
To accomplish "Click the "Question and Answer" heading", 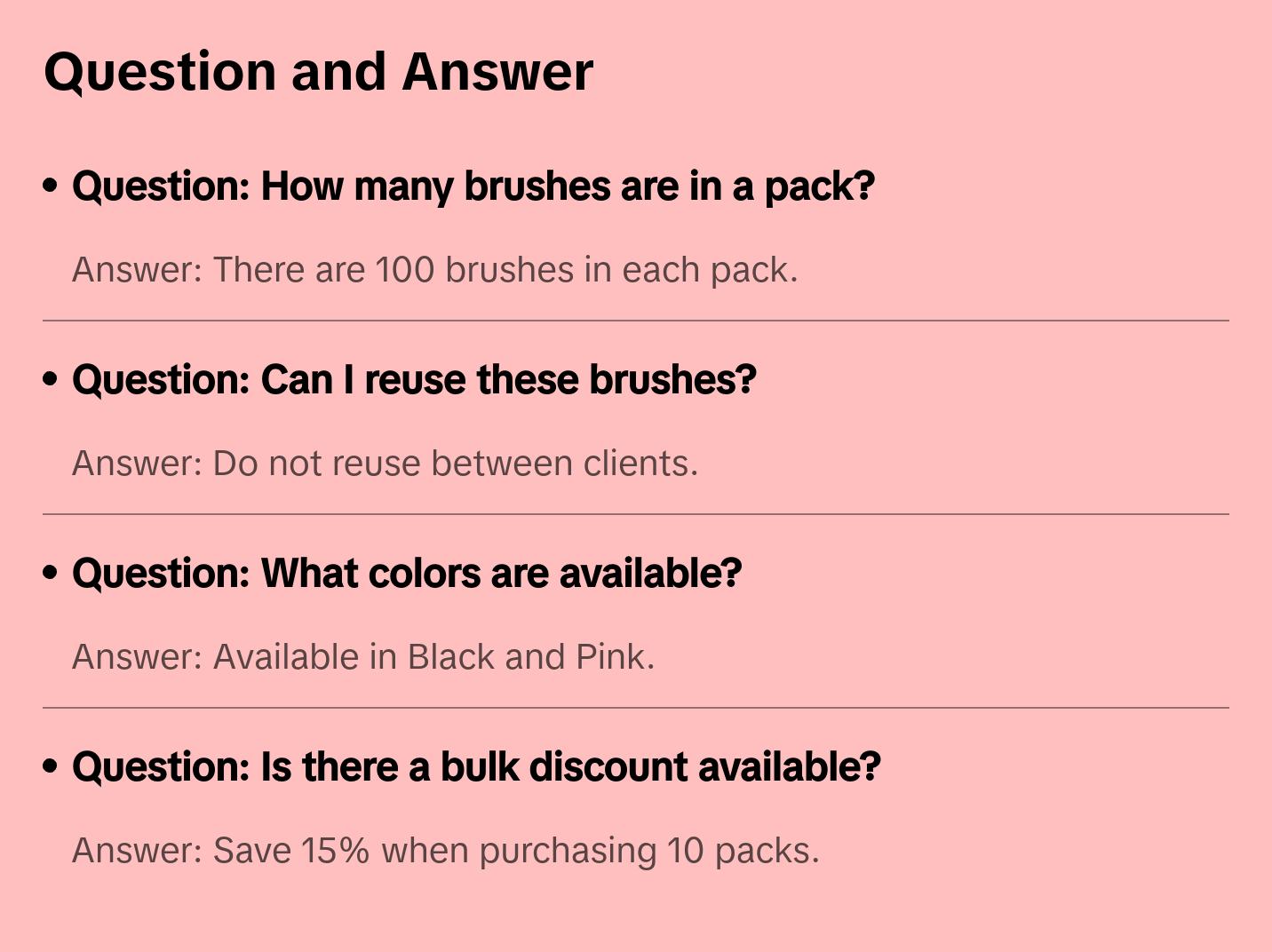I will click(318, 71).
